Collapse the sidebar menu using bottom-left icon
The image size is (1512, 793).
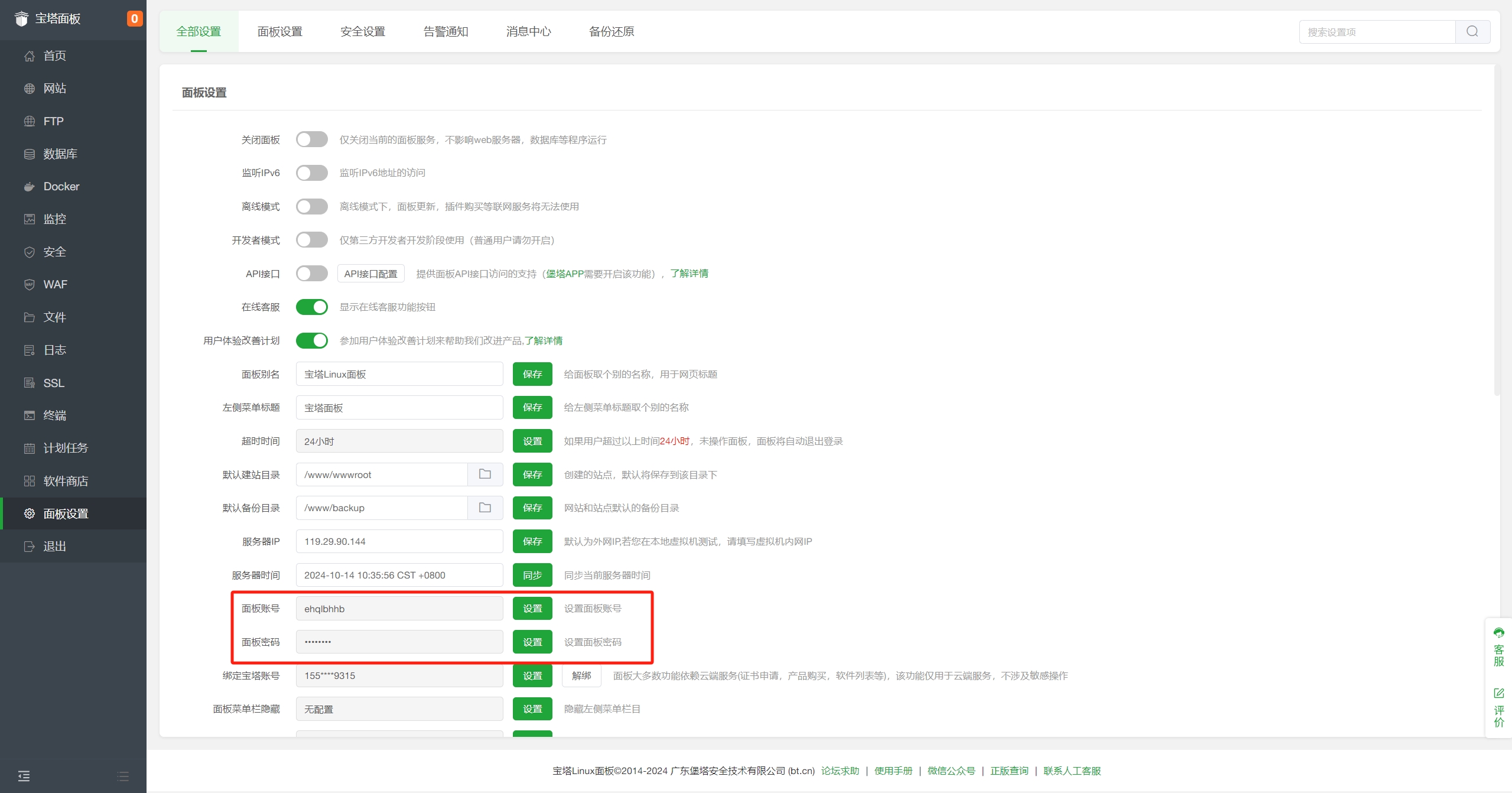point(24,776)
